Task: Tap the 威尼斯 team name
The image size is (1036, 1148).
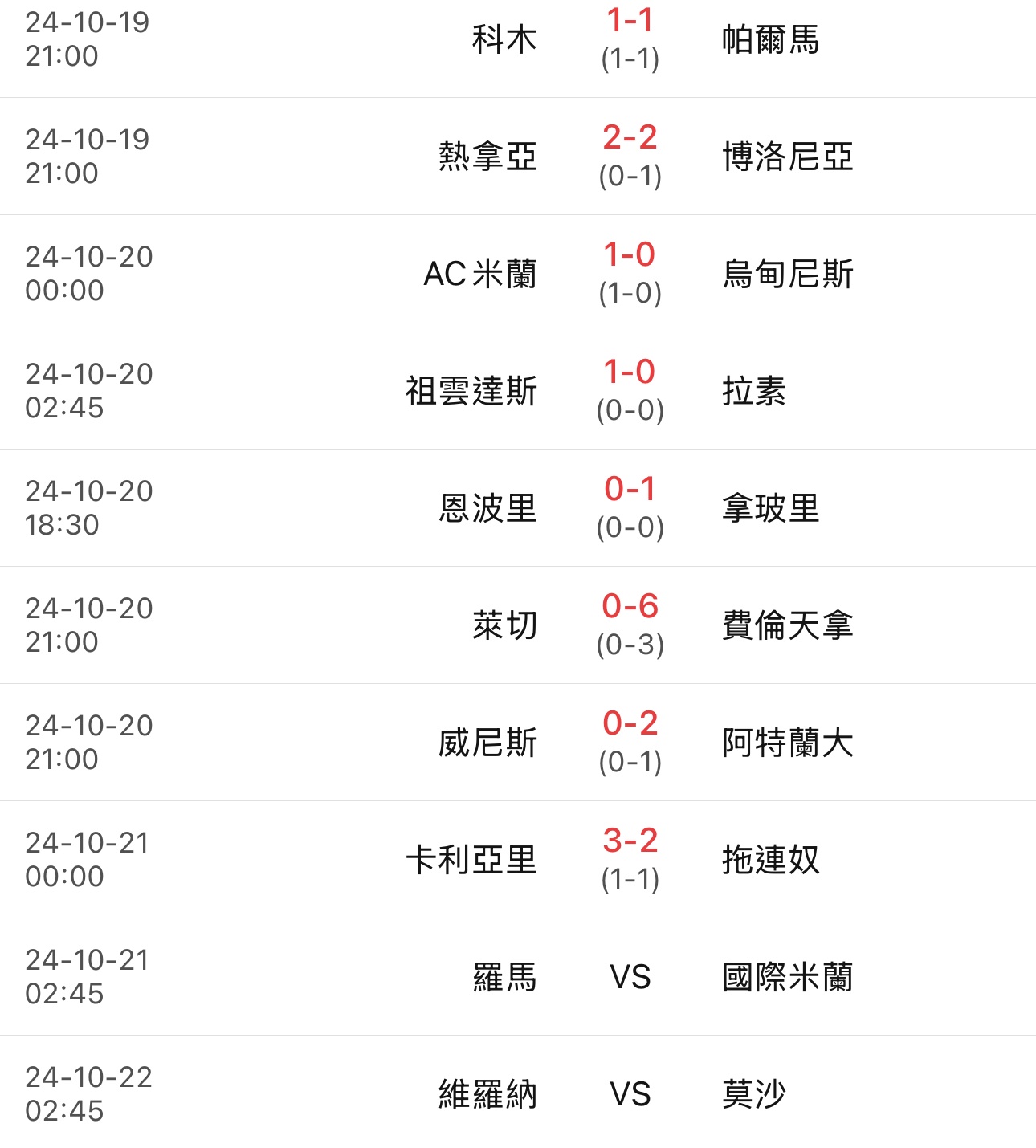Action: pyautogui.click(x=487, y=743)
